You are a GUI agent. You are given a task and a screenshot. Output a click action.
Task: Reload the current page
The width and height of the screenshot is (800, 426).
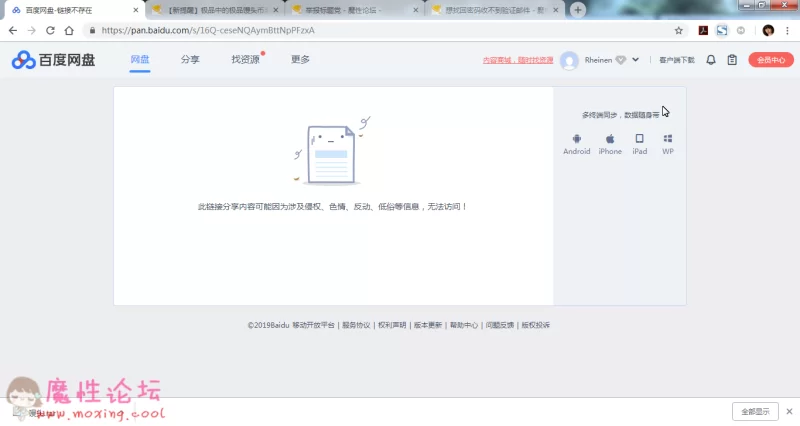coord(50,31)
